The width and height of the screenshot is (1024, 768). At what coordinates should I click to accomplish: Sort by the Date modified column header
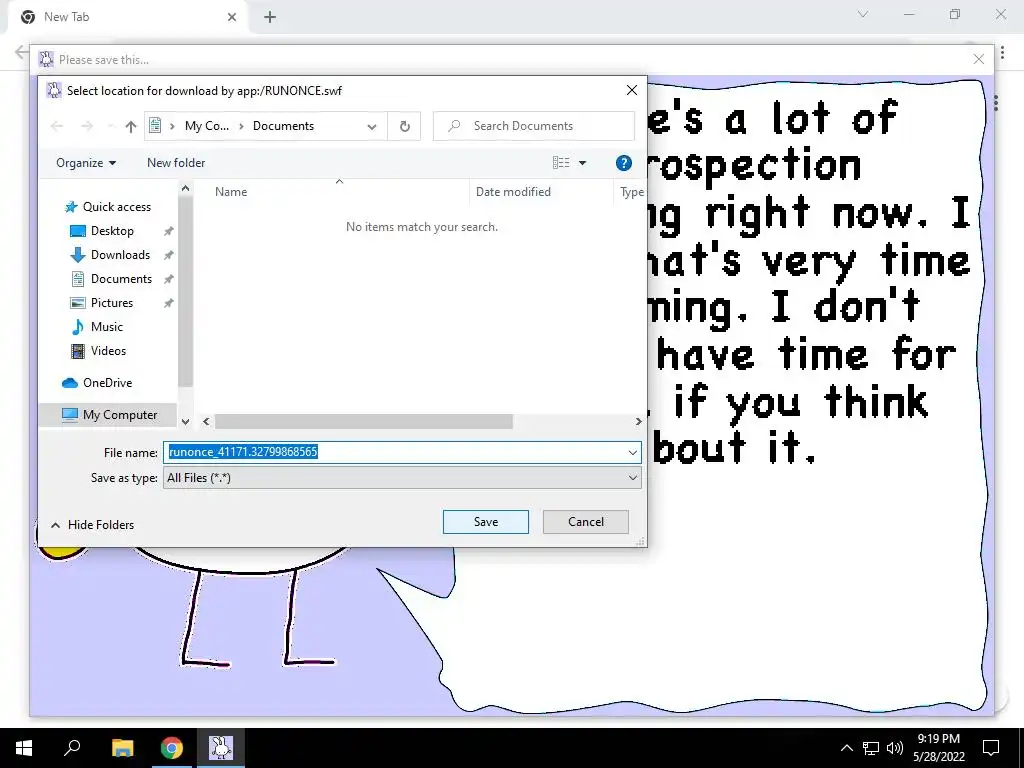pyautogui.click(x=513, y=192)
